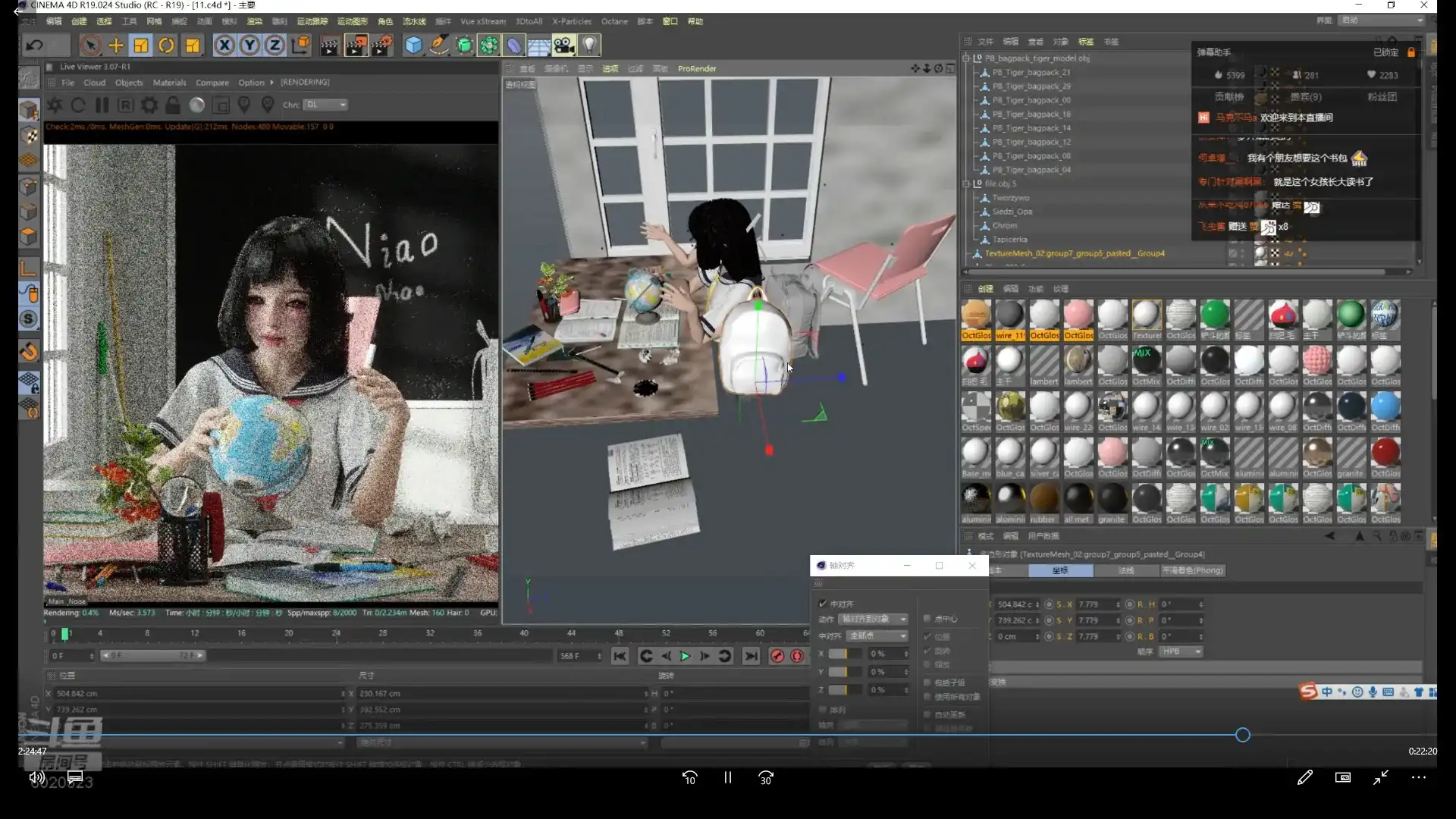Open Live Viewer settings gear
1456x819 pixels.
150,105
